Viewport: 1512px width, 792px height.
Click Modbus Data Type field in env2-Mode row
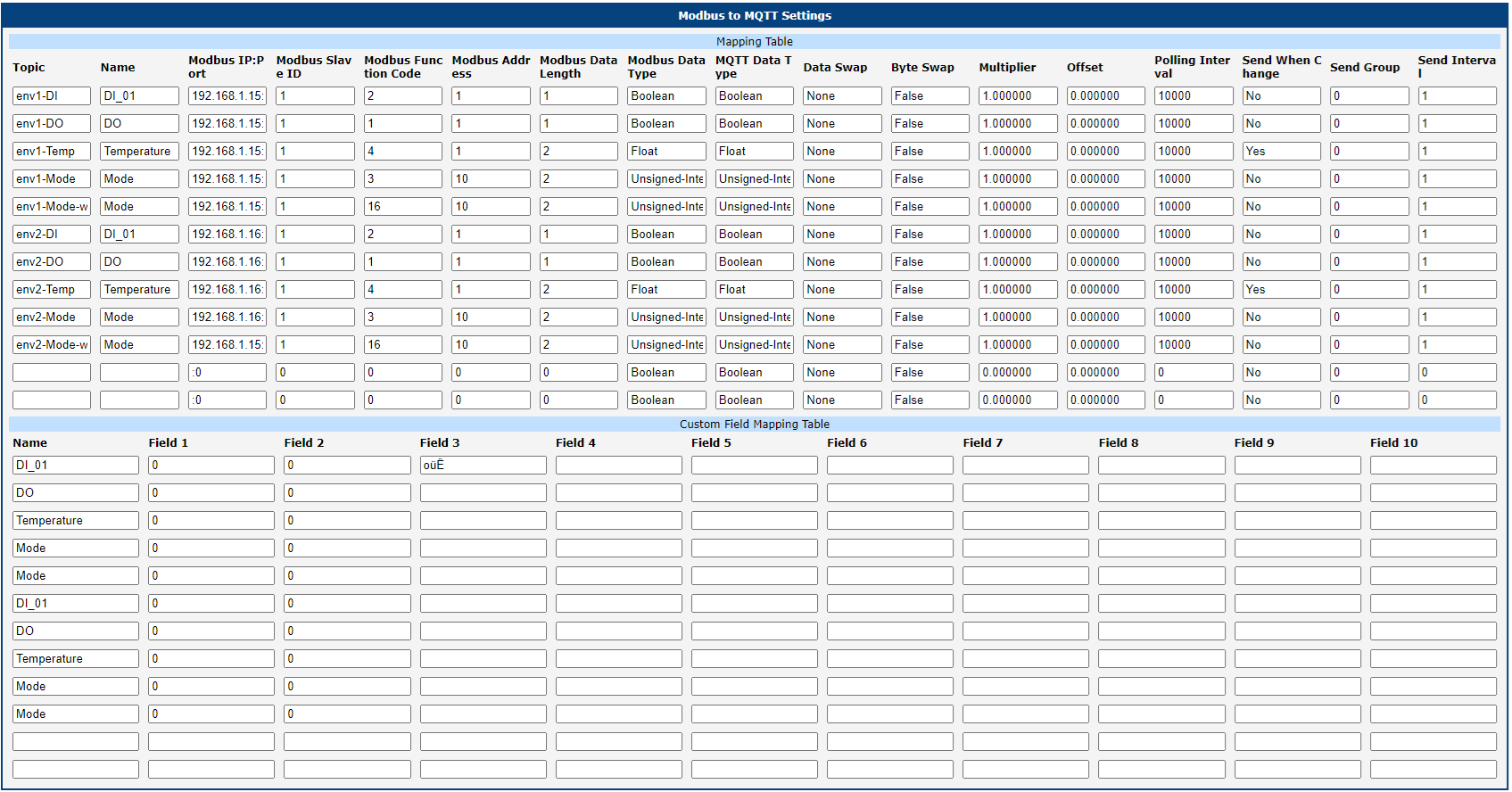click(x=666, y=317)
